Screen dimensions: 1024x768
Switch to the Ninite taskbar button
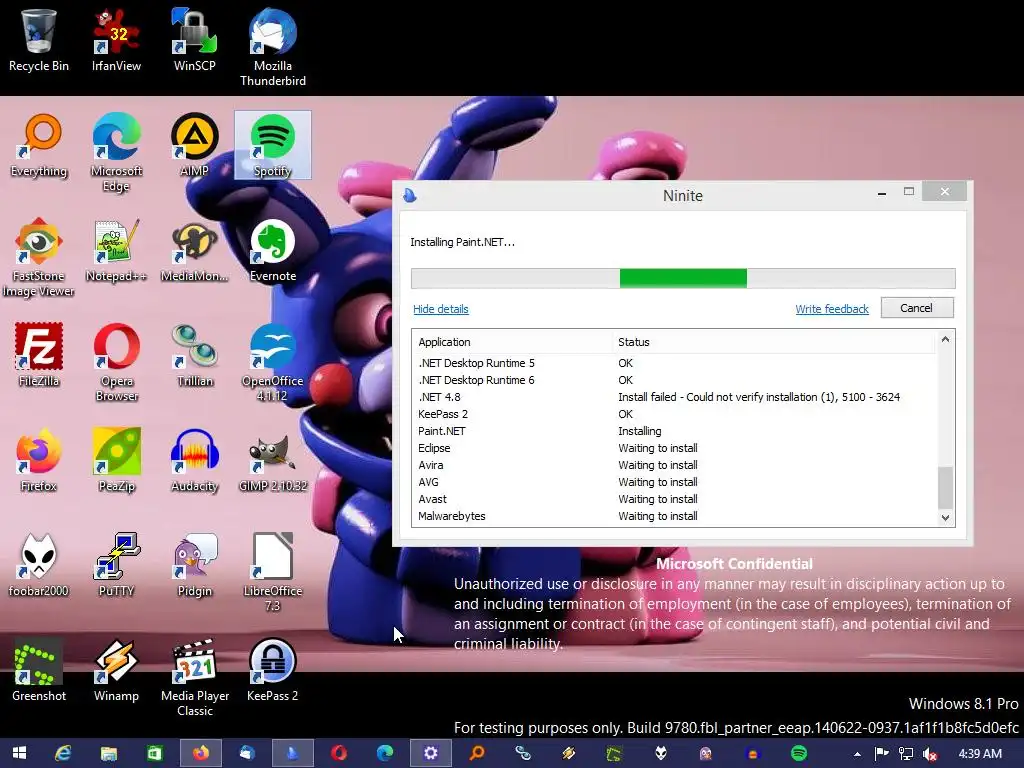[293, 753]
